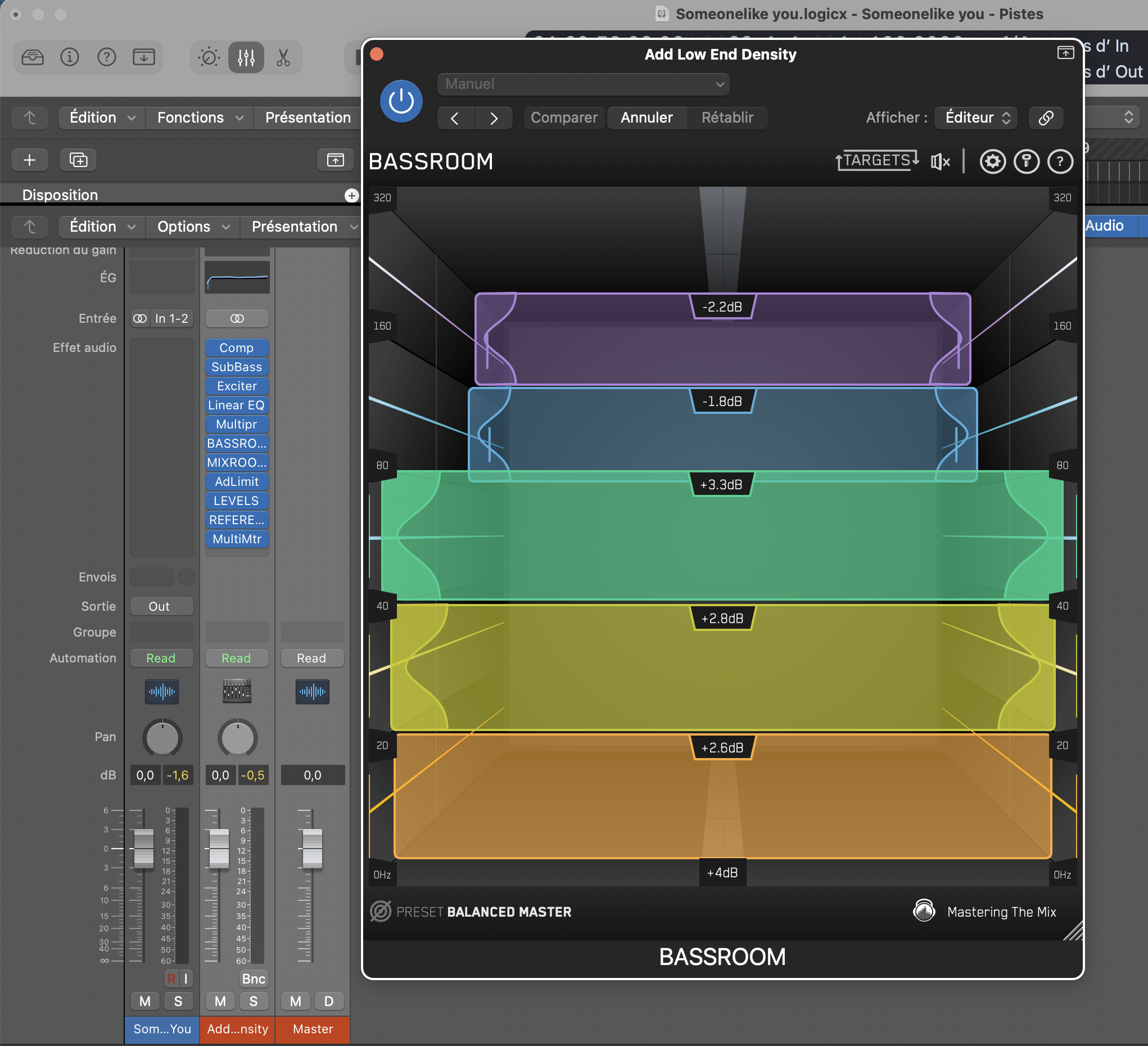The image size is (1148, 1046).
Task: Click the +4dB output gain value
Action: point(722,872)
